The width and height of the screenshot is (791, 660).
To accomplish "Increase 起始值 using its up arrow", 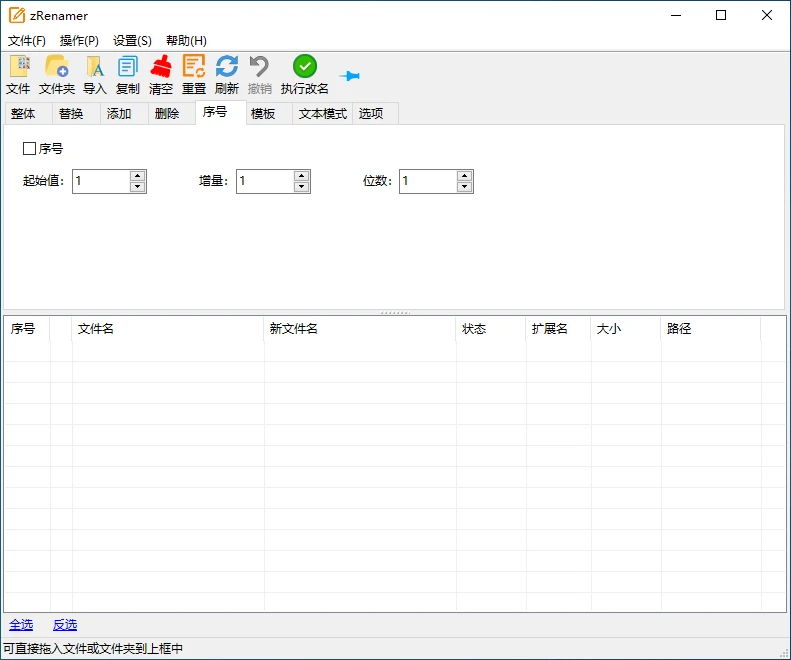I will 138,176.
